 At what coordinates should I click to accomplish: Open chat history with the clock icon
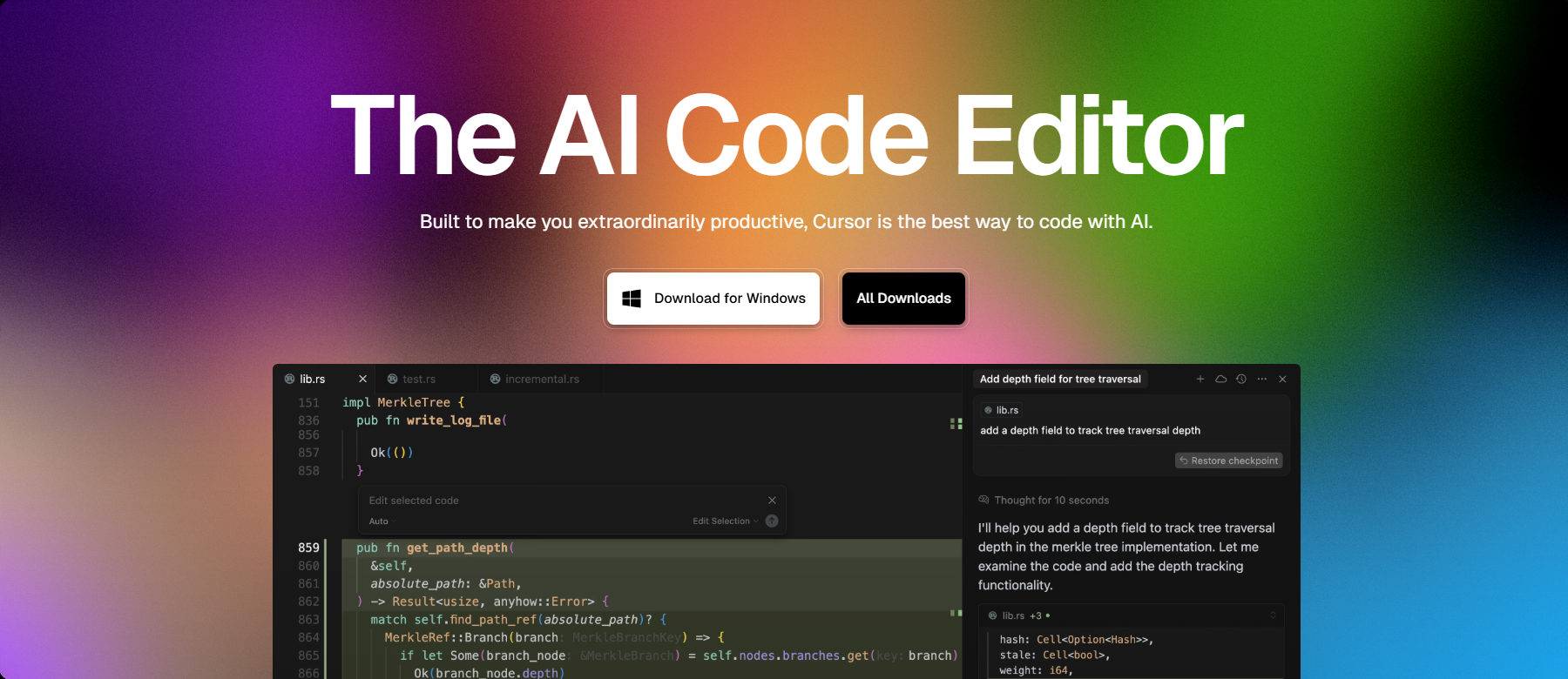click(1241, 379)
